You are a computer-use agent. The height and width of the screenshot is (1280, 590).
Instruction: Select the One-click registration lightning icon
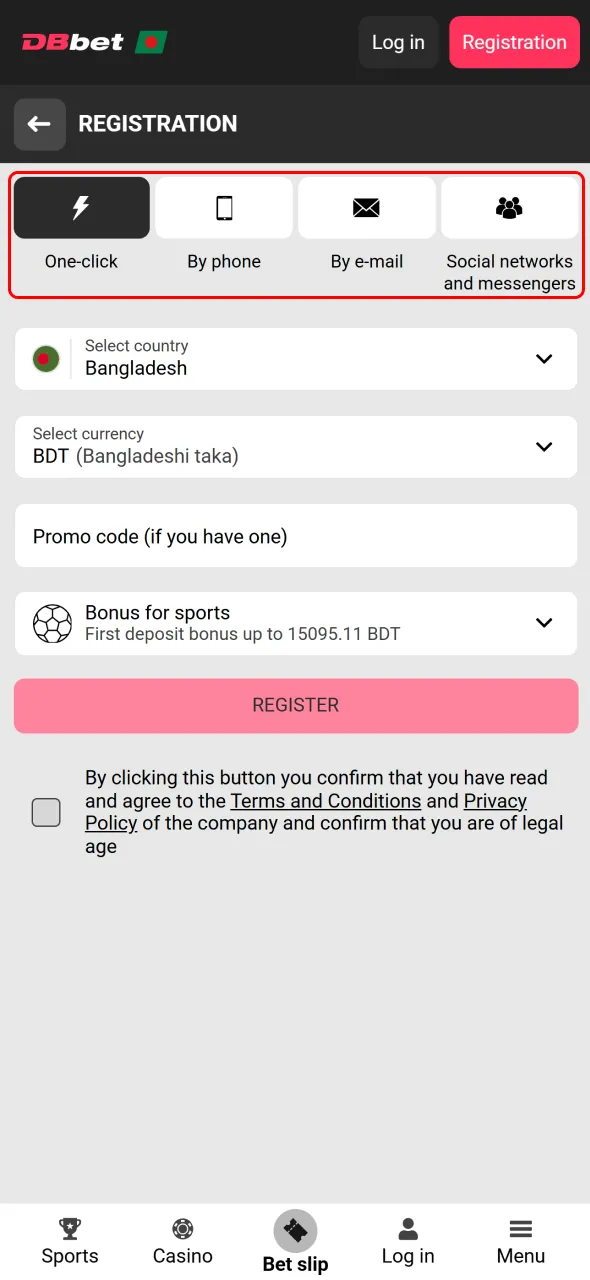click(81, 207)
